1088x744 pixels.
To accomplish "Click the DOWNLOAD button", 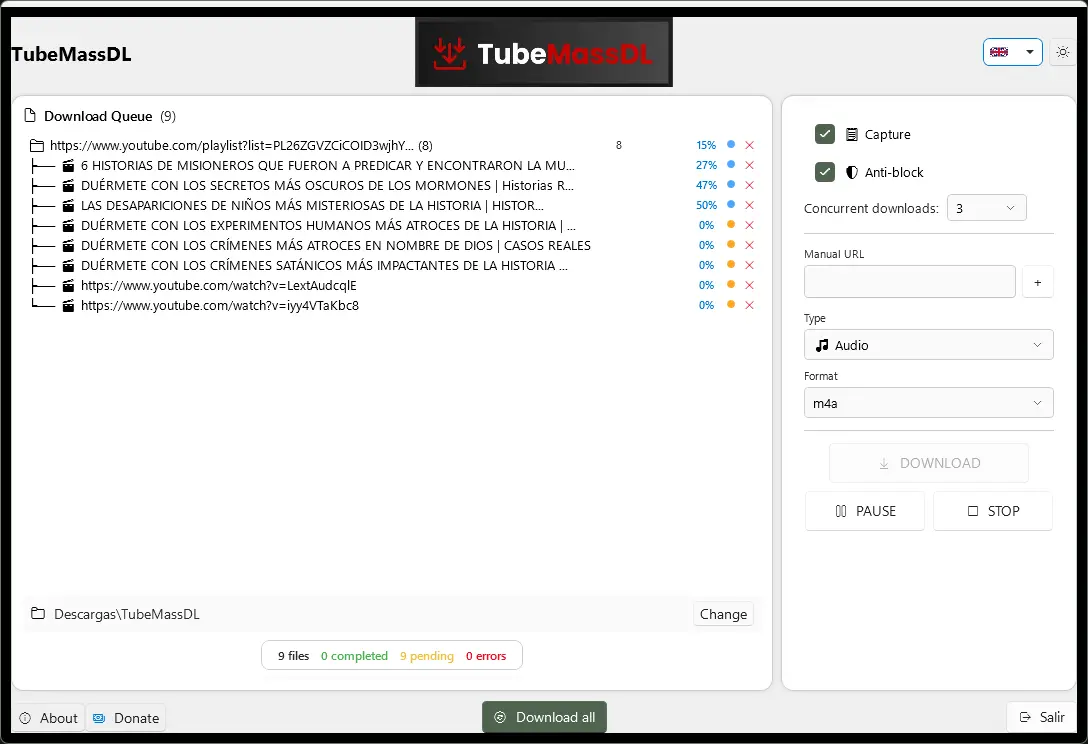I will point(928,463).
